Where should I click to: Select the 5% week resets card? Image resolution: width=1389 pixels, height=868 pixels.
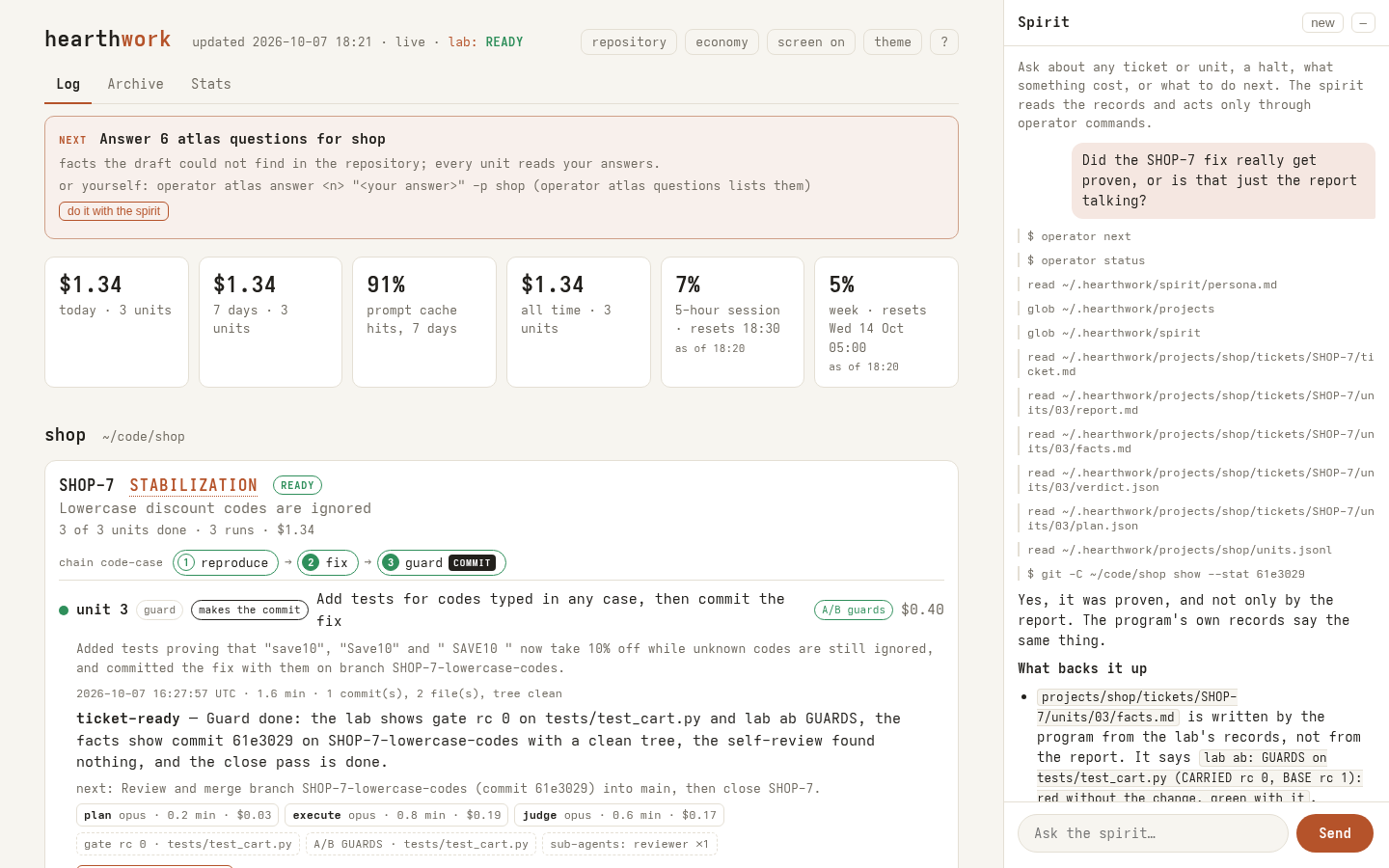pyautogui.click(x=886, y=322)
